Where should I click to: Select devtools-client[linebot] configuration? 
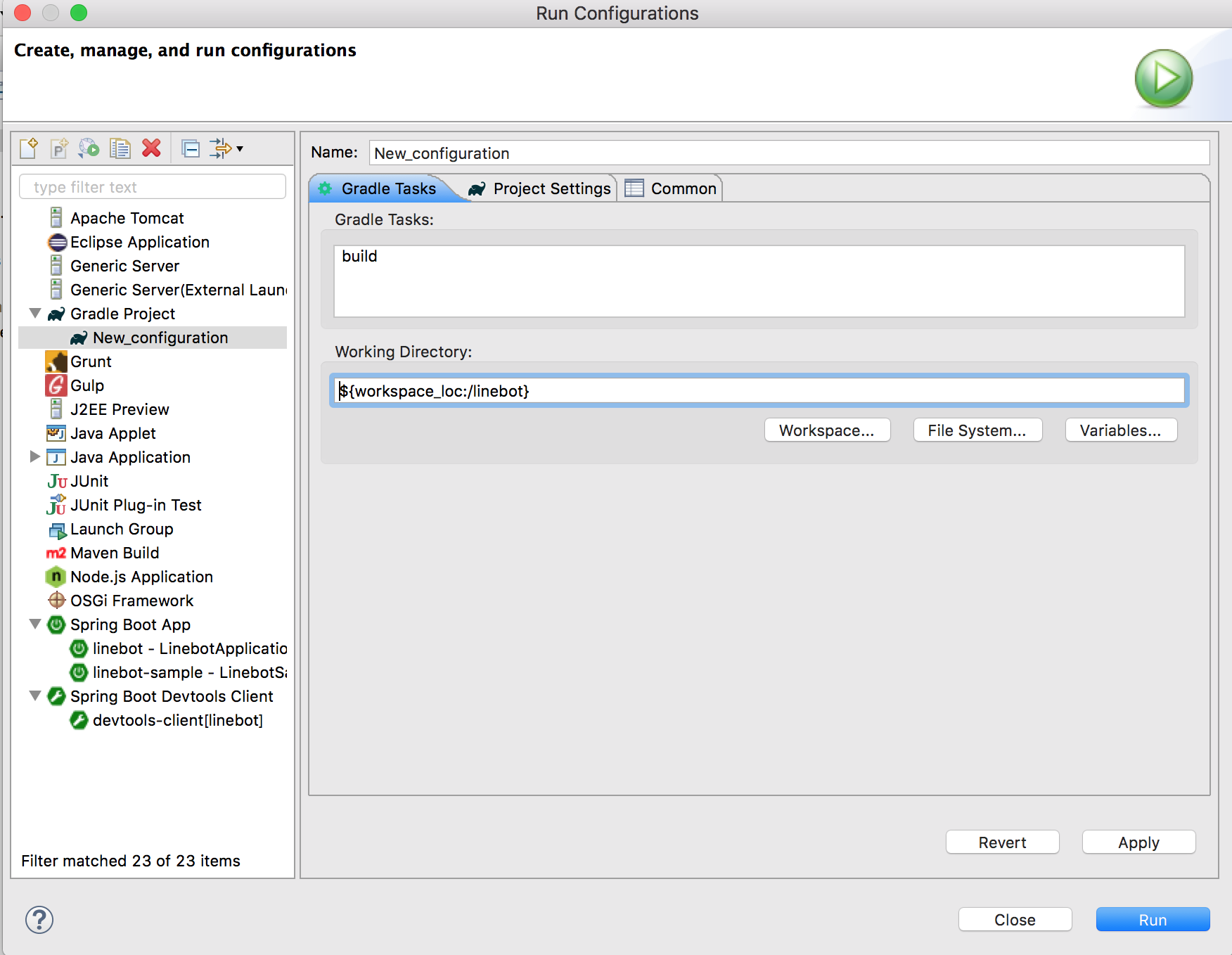tap(177, 720)
